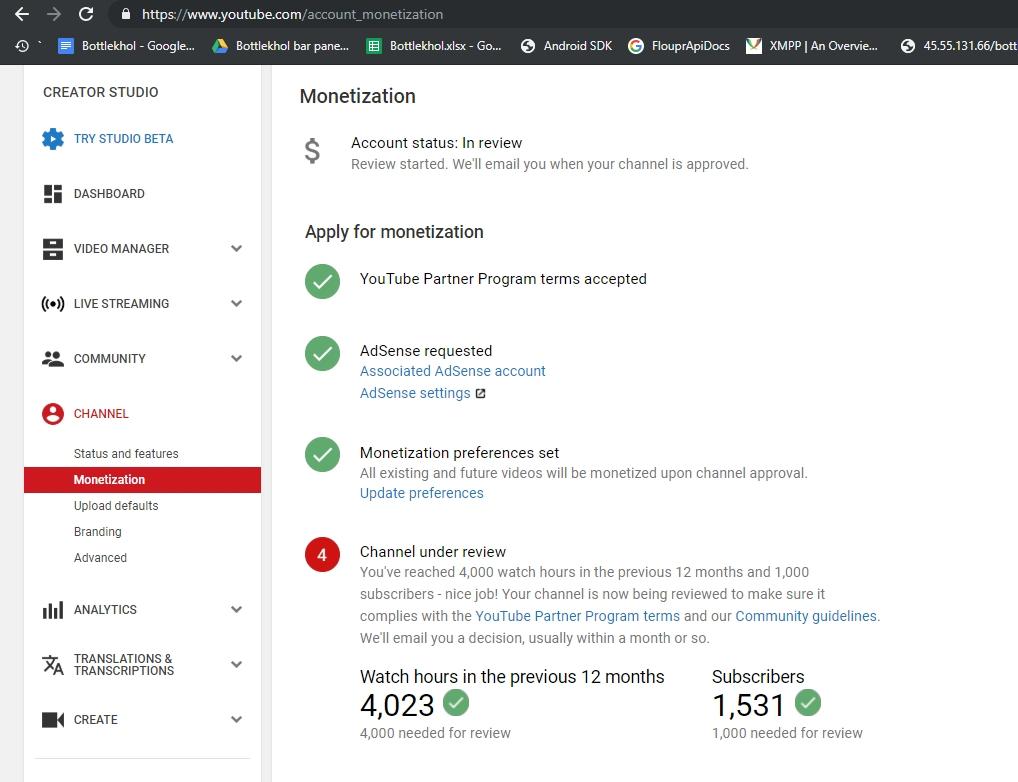Screen dimensions: 1018x782
Task: Click the CREATOR STUDIO sidebar heading
Action: tap(101, 92)
